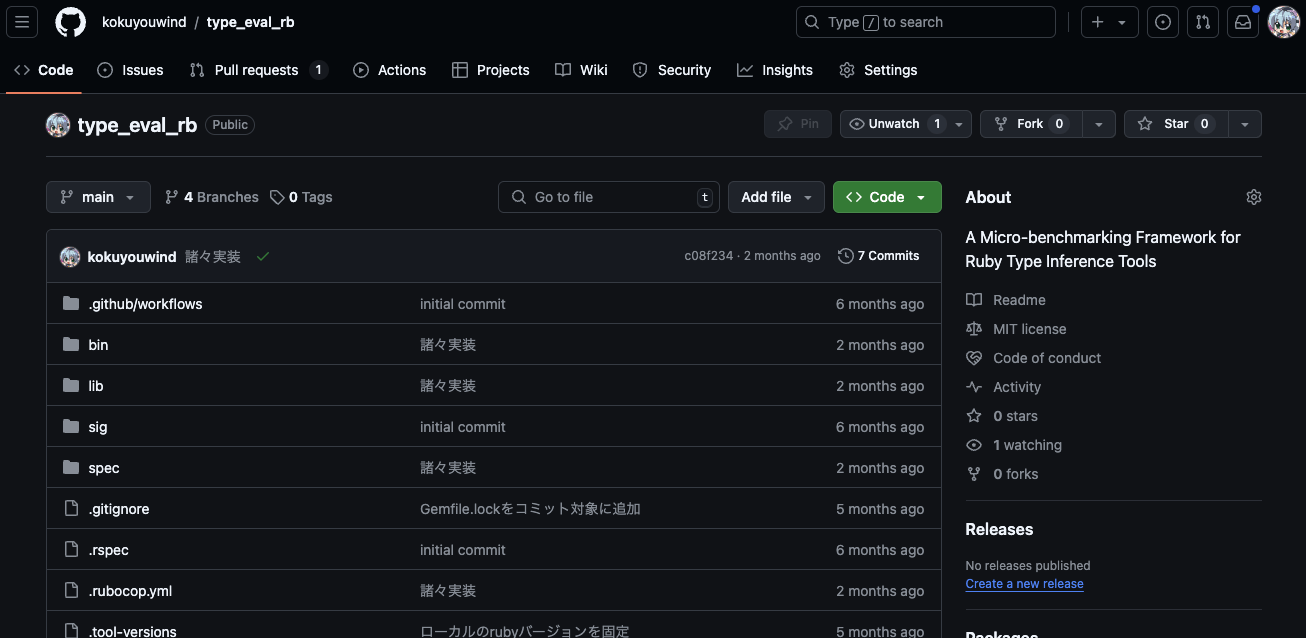Open the spec folder
Viewport: 1306px width, 638px height.
[104, 468]
